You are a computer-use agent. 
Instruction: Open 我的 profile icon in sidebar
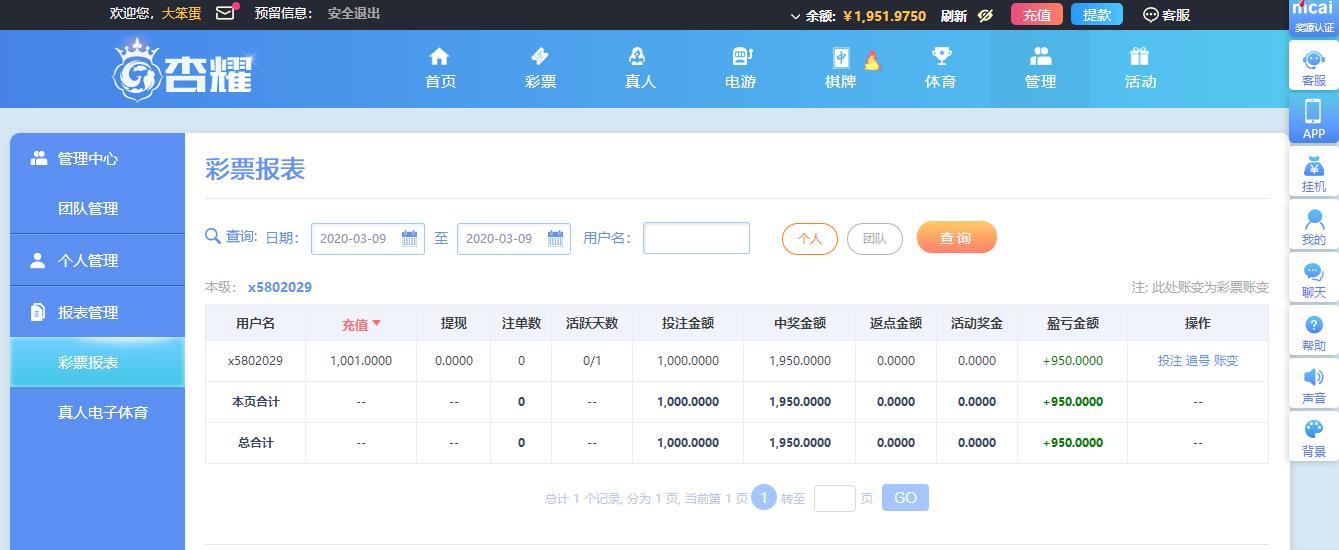pos(1314,226)
